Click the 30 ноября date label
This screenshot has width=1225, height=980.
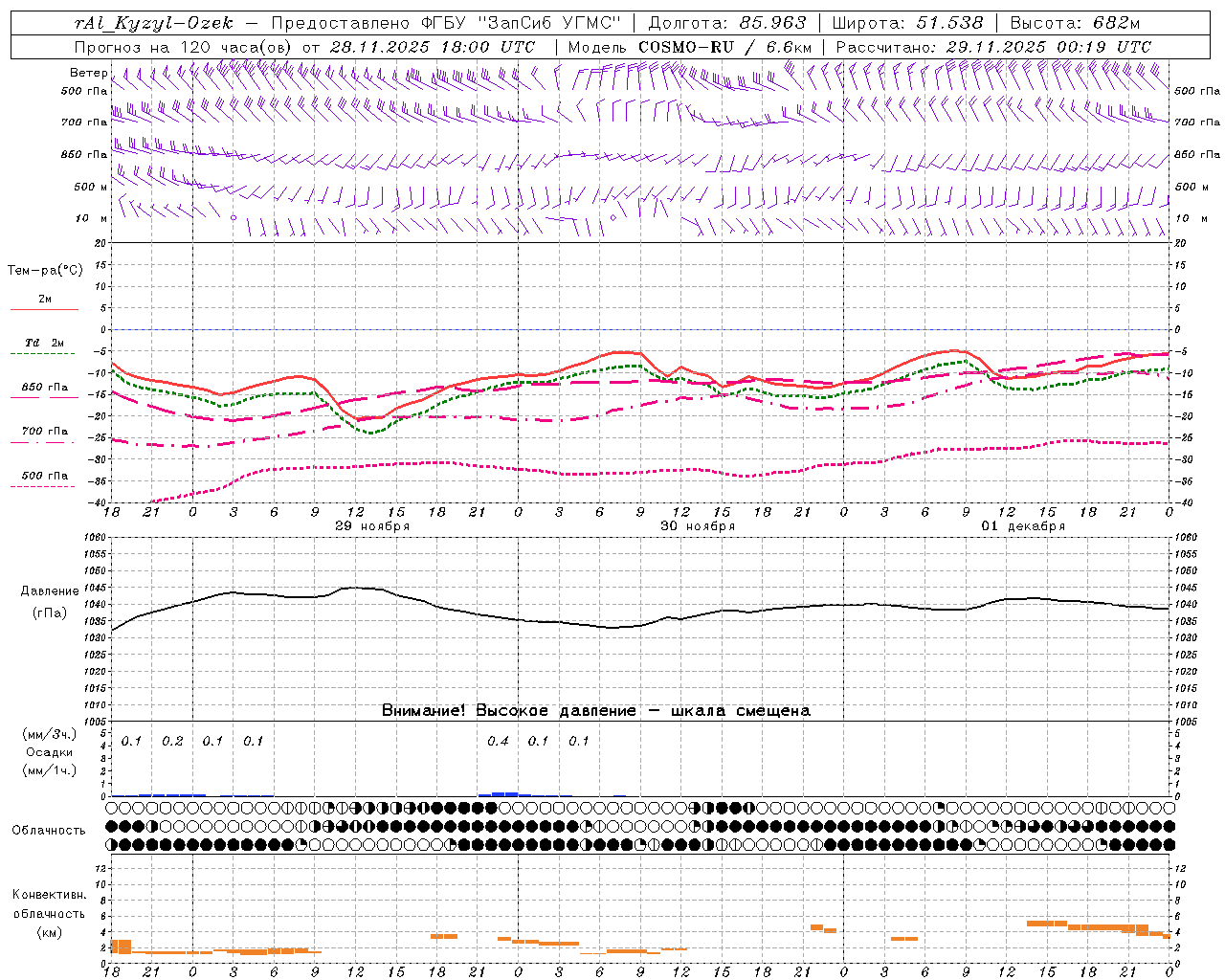pyautogui.click(x=698, y=526)
